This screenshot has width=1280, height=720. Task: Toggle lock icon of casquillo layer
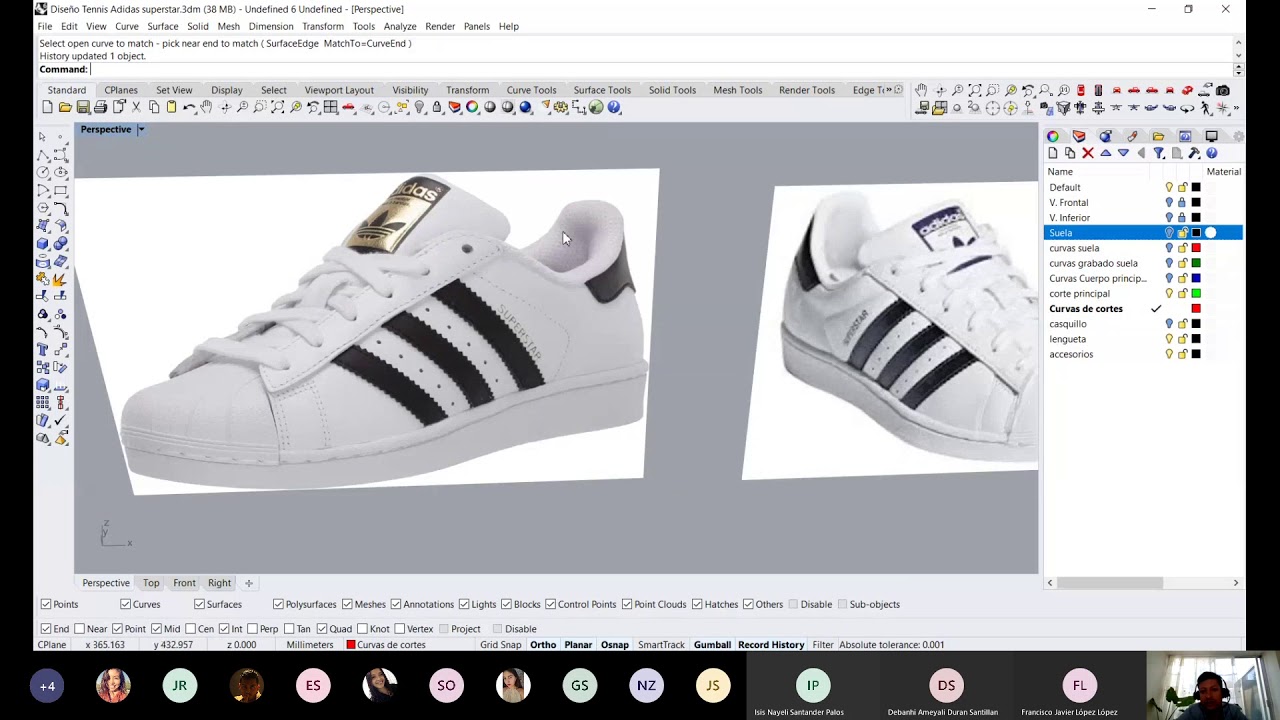(x=1182, y=324)
